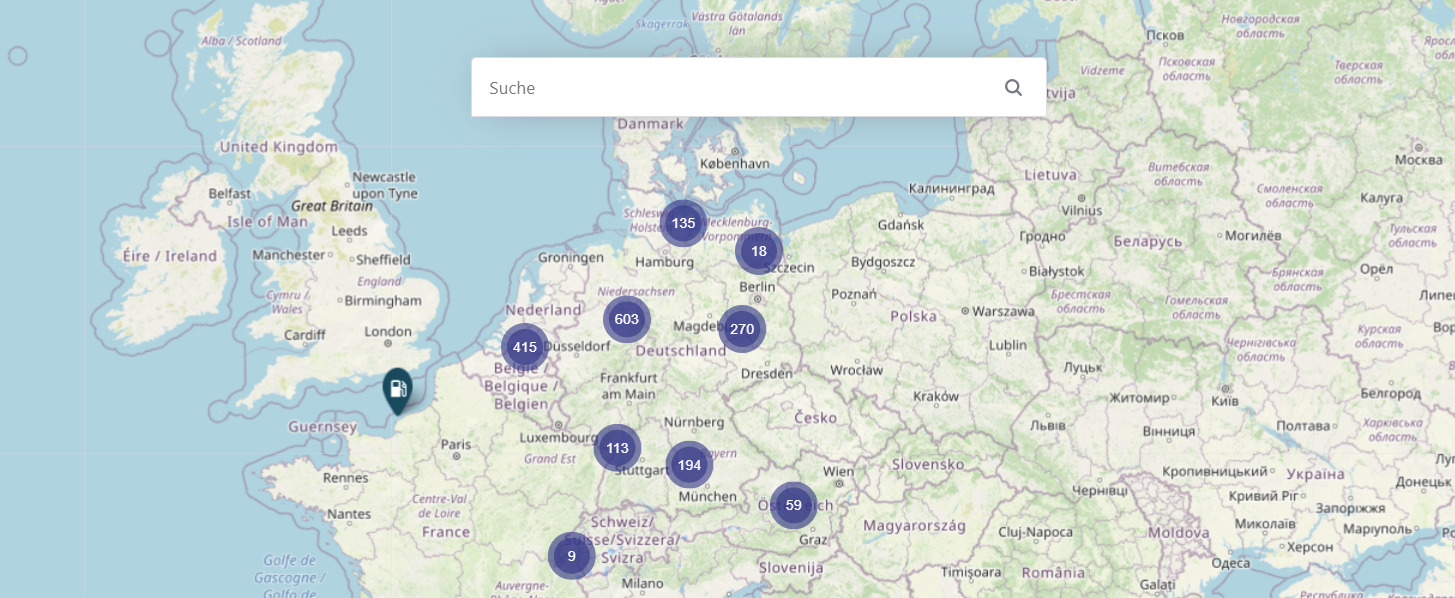Image resolution: width=1455 pixels, height=598 pixels.
Task: Click the London label on the map
Action: click(x=388, y=332)
